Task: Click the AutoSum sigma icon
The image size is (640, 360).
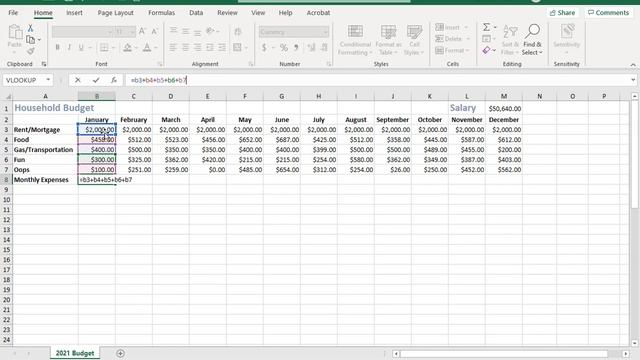Action: (486, 27)
